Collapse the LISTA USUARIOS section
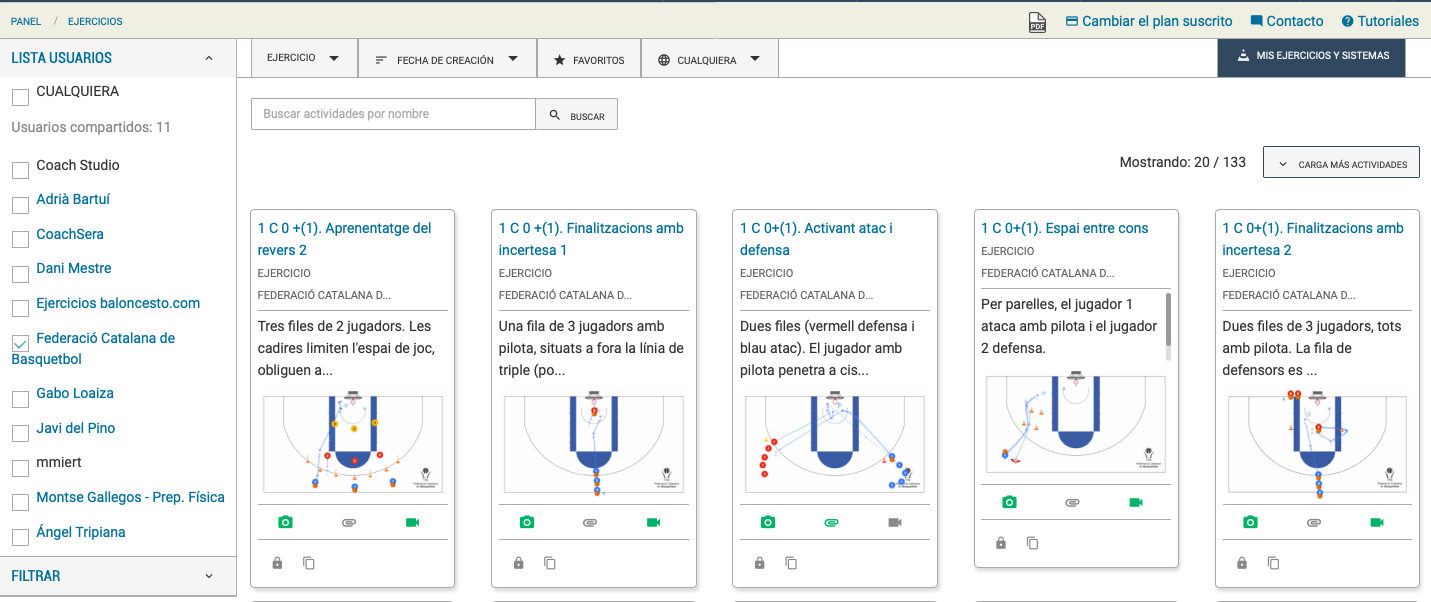This screenshot has width=1431, height=602. tap(118, 58)
